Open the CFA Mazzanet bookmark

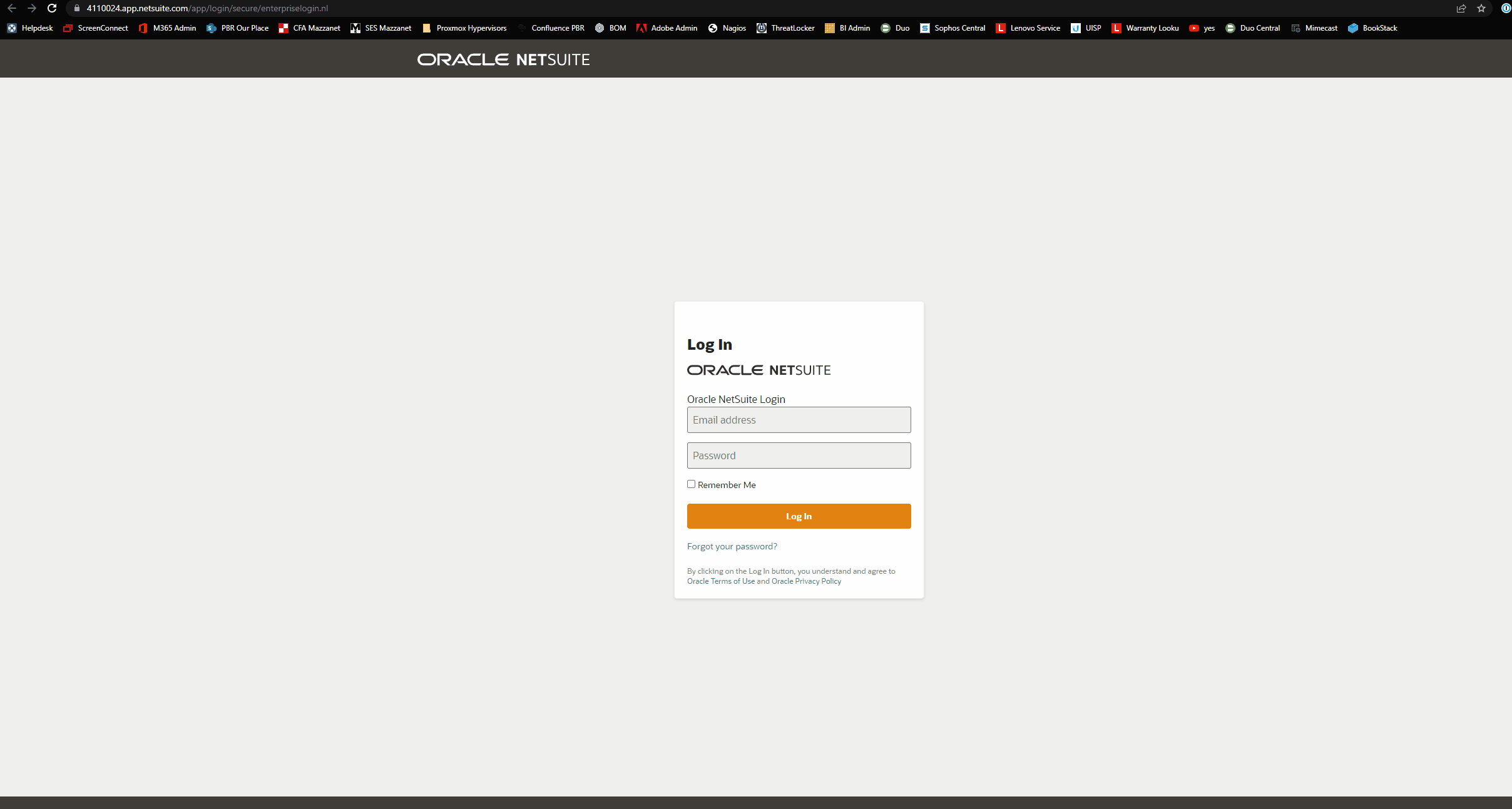point(310,28)
